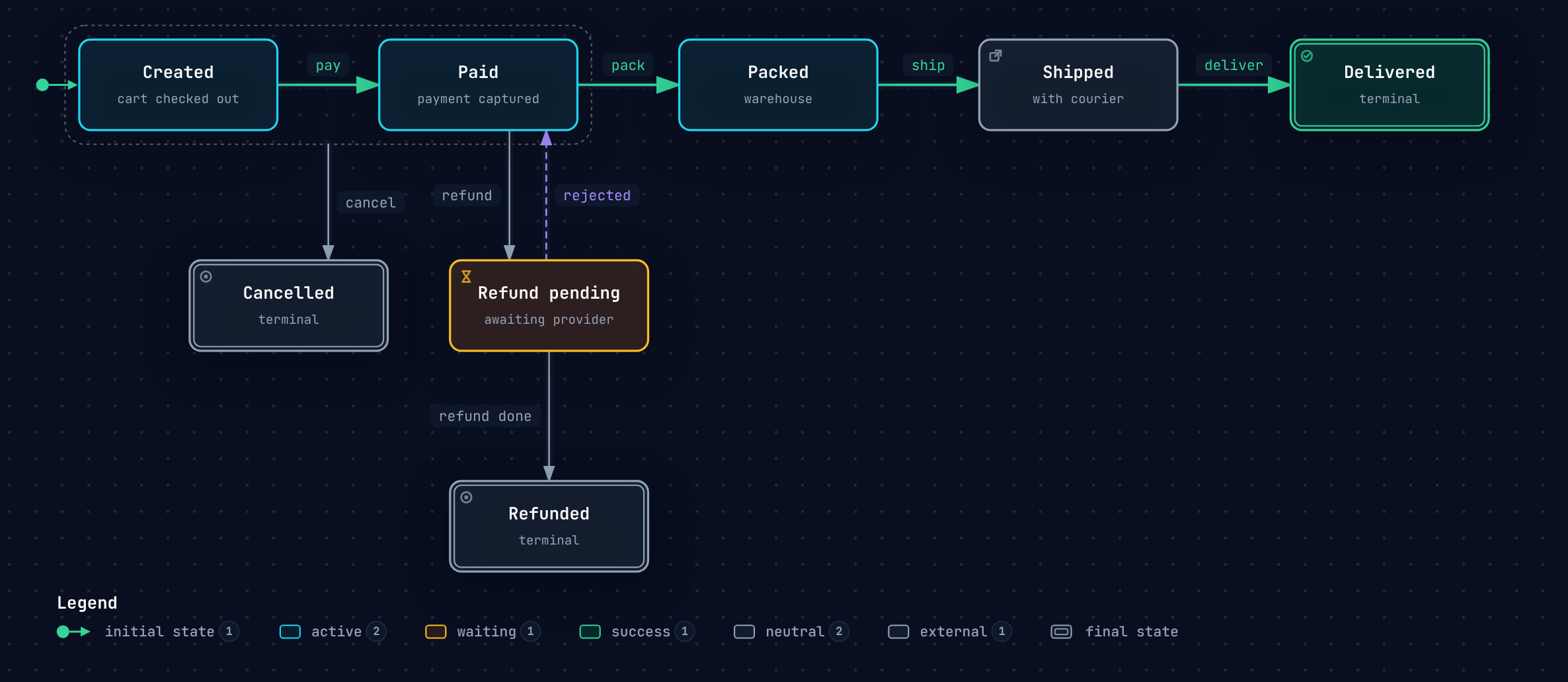Click the external legend swatch
The width and height of the screenshot is (1568, 682).
[x=898, y=632]
